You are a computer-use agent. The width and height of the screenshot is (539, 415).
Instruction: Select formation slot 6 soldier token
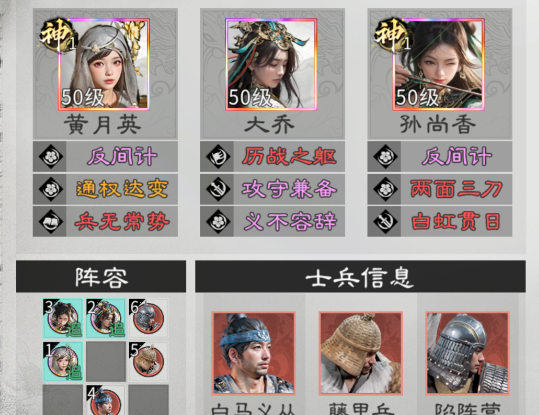(x=148, y=318)
